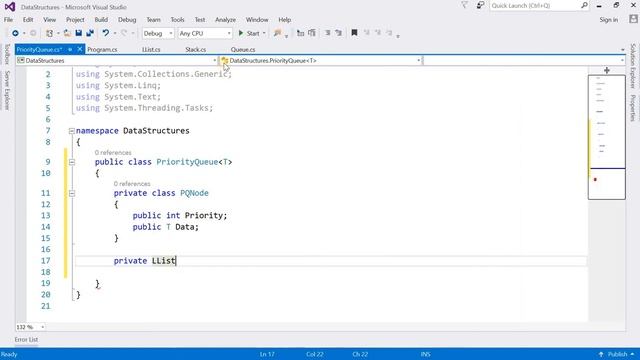
Task: Click the INS indicator in the status bar
Action: (x=426, y=354)
